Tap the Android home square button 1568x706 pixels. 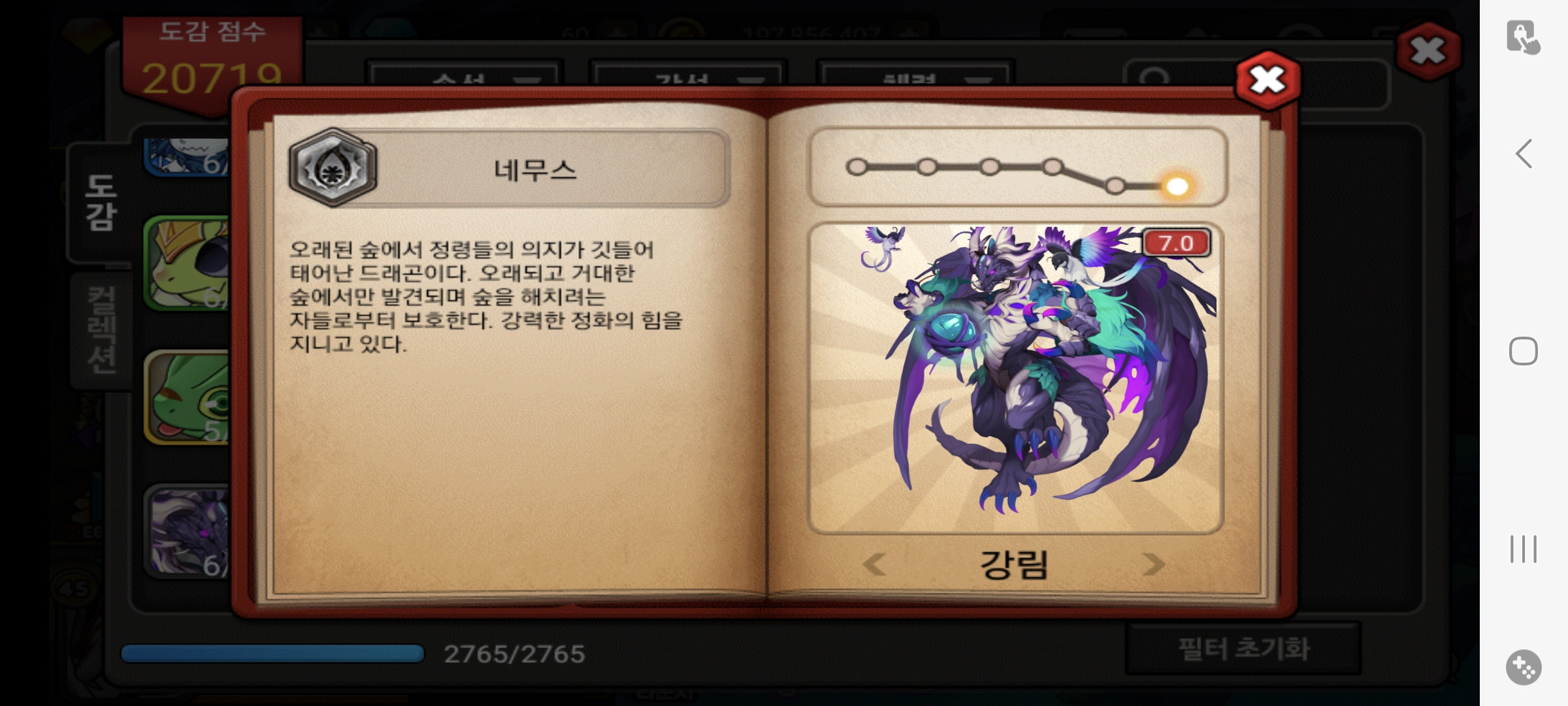point(1523,352)
